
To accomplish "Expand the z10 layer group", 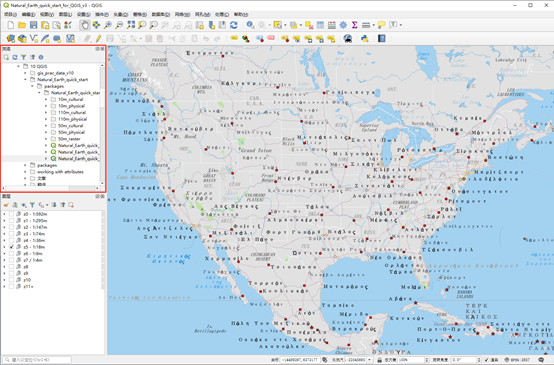I will coord(4,280).
